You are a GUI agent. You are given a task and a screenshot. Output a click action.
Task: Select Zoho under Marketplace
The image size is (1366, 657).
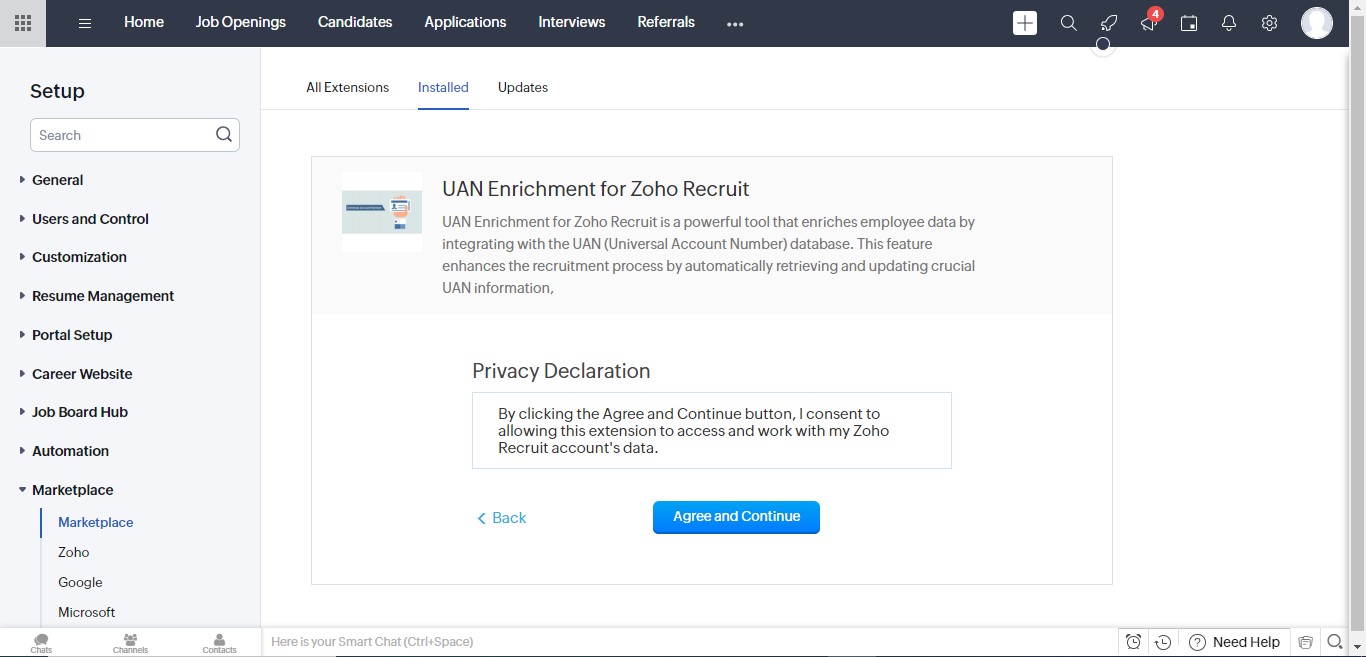[x=74, y=552]
